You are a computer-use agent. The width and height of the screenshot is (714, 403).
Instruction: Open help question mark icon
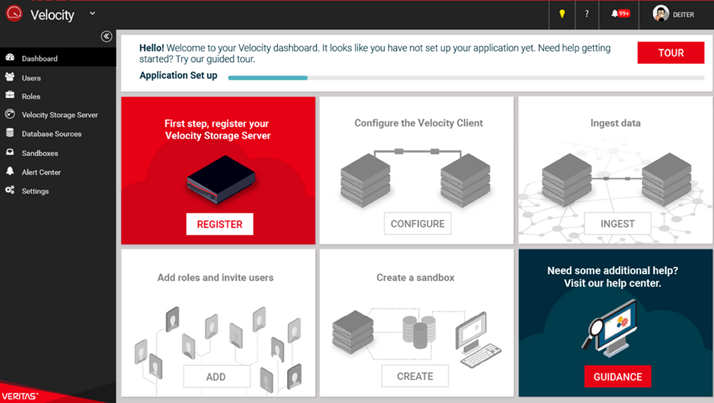click(586, 14)
